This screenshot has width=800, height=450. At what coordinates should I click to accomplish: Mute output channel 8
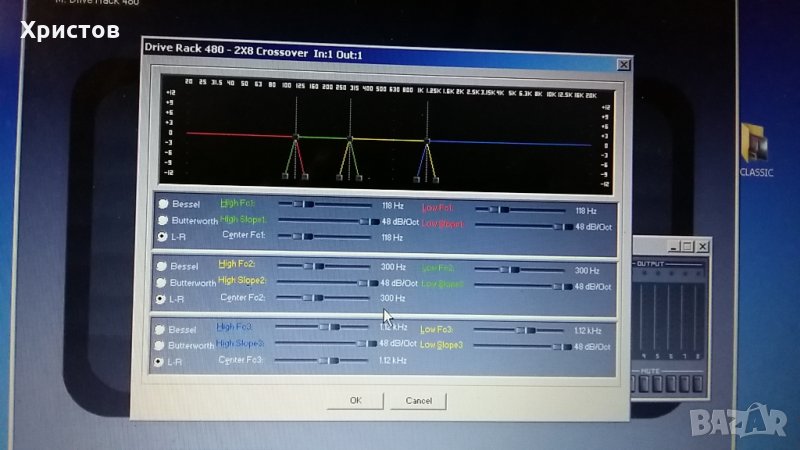click(x=699, y=385)
